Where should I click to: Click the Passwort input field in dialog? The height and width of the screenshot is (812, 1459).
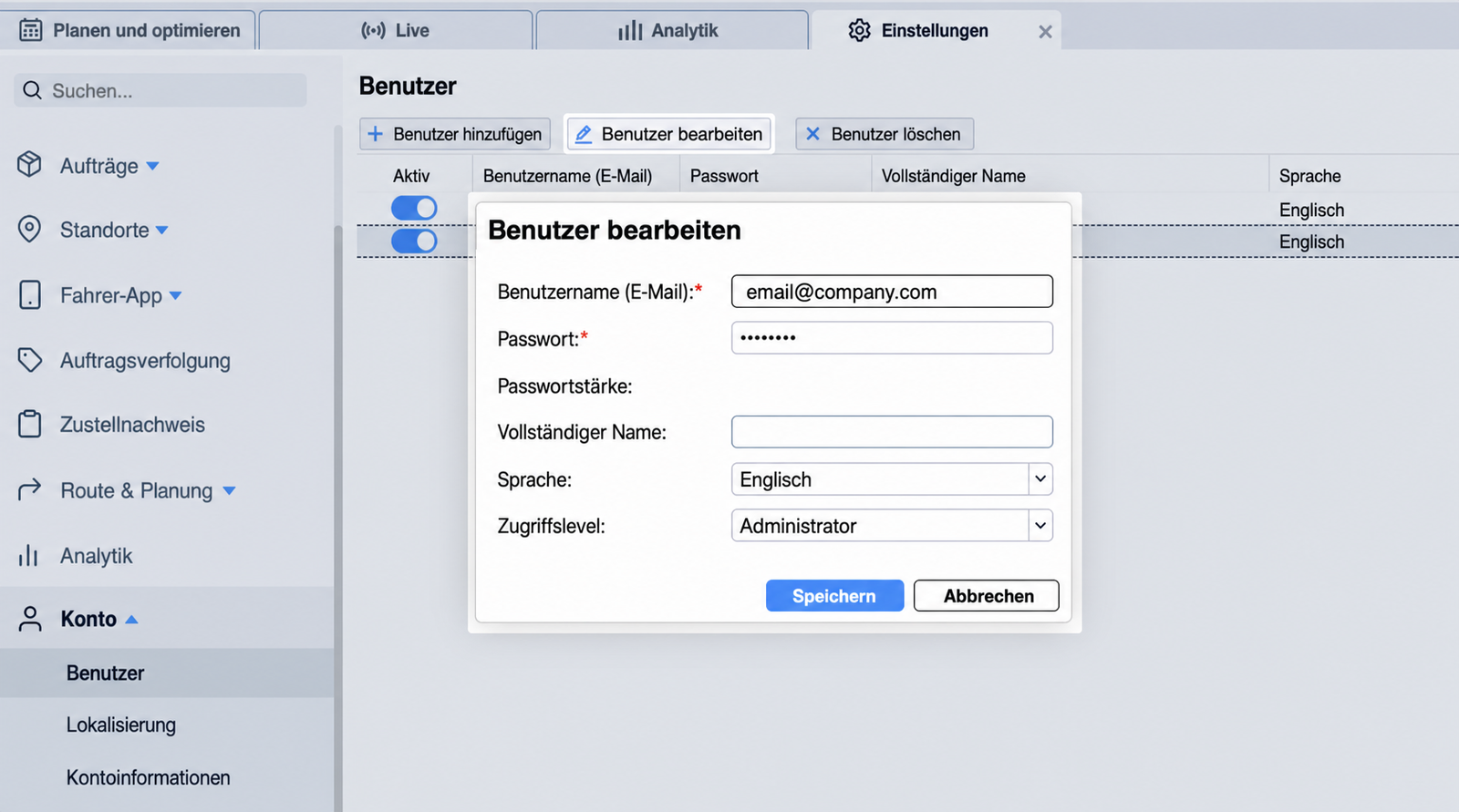892,338
